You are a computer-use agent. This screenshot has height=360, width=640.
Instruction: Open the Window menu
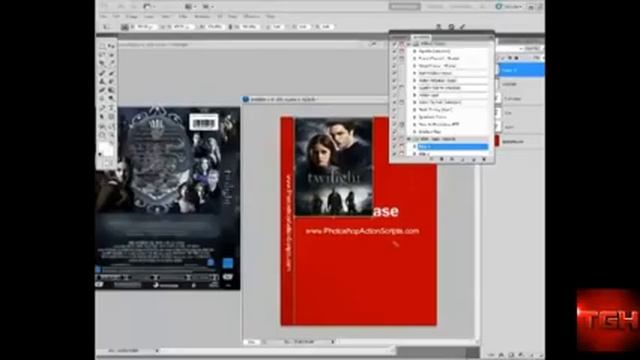click(x=251, y=17)
